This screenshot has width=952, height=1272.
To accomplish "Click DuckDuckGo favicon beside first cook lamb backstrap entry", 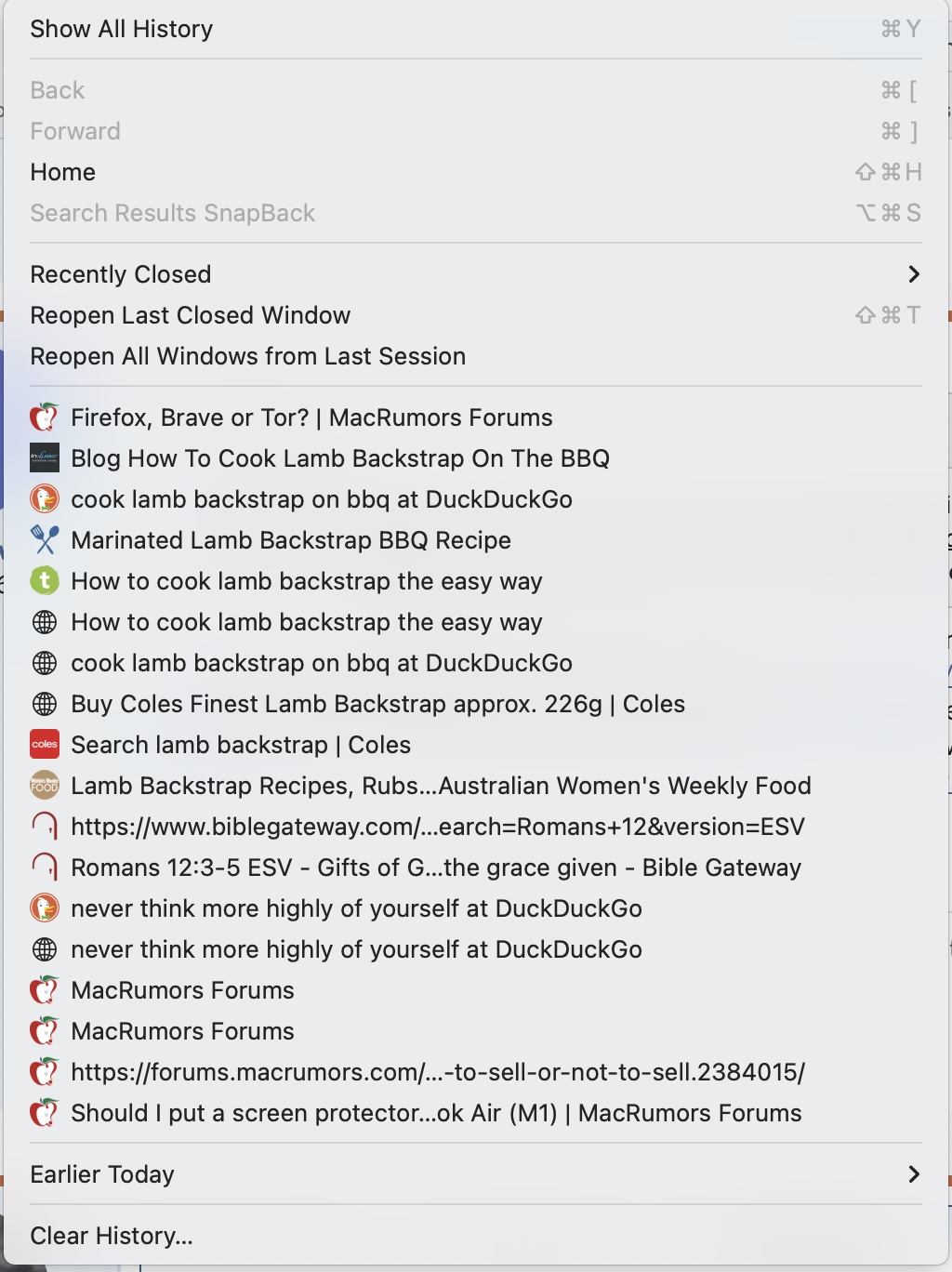I will coord(45,499).
